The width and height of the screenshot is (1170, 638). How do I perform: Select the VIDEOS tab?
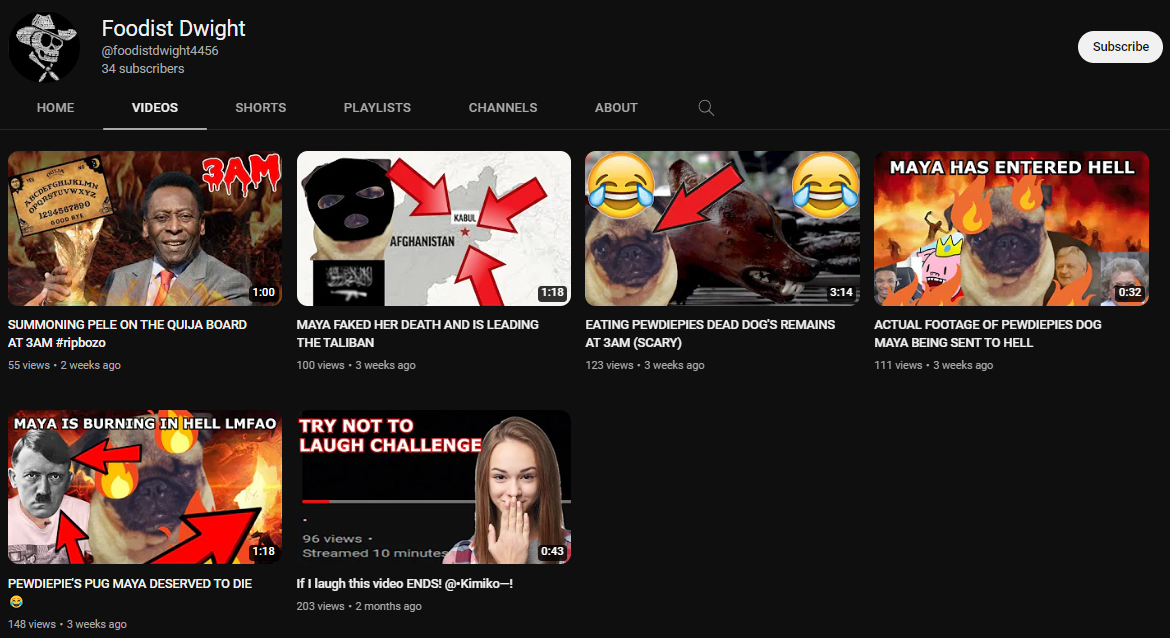(x=155, y=108)
